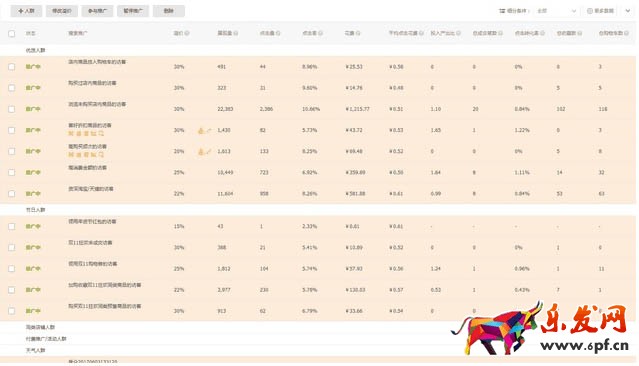This screenshot has height=366, width=639.
Task: Expand the chevron at far right of toolbar
Action: pyautogui.click(x=628, y=11)
